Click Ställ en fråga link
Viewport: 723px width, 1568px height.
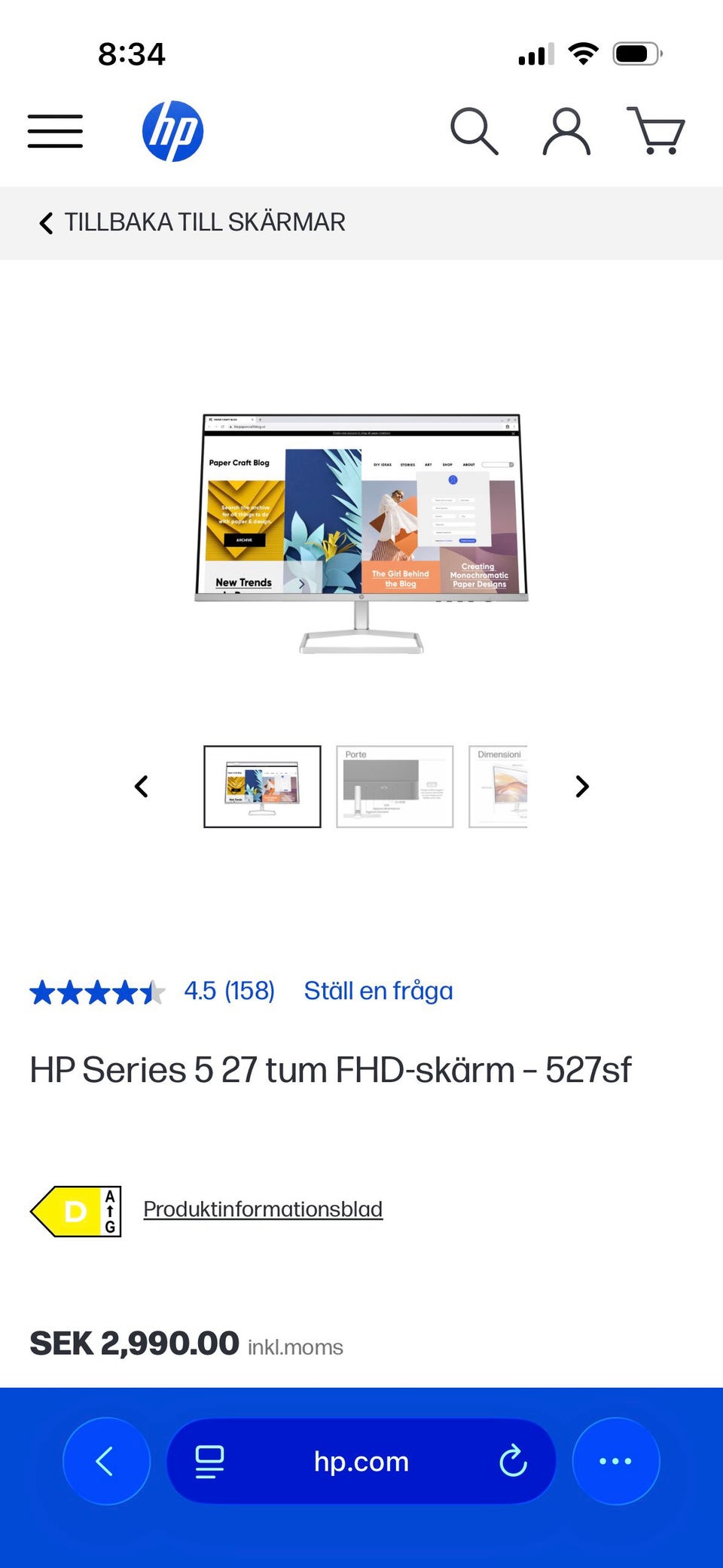(379, 991)
